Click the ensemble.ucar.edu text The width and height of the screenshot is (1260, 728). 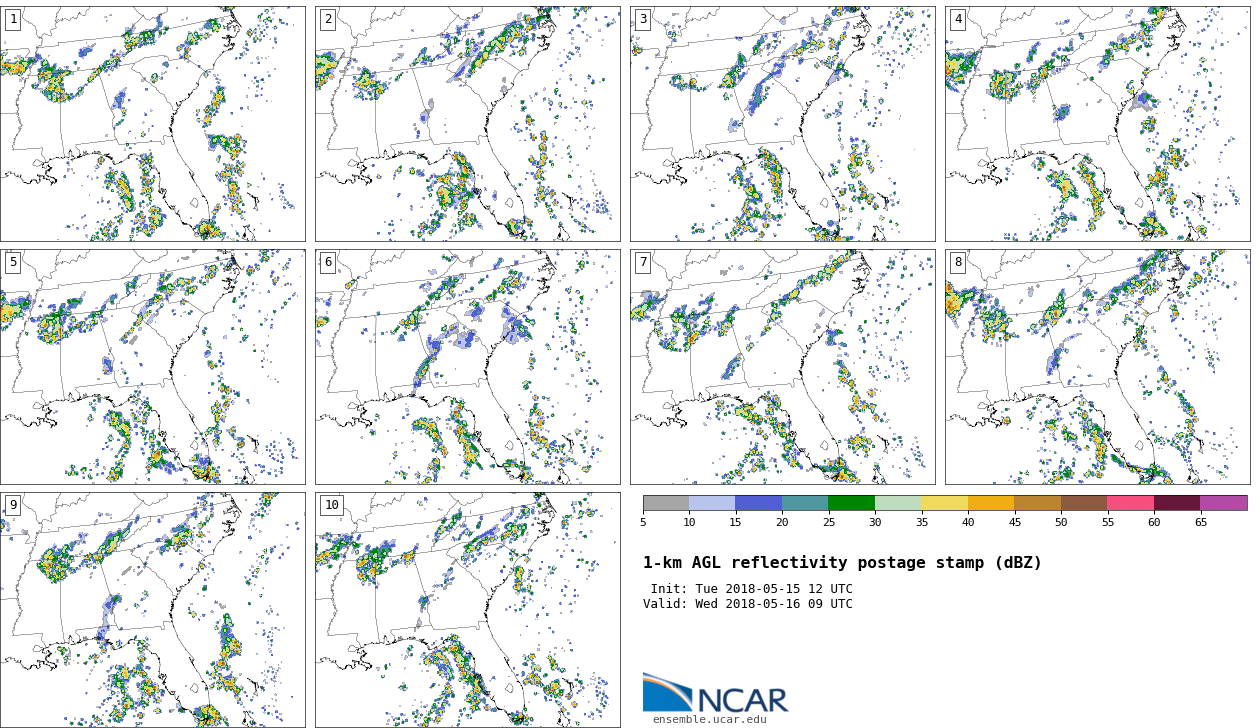point(710,719)
